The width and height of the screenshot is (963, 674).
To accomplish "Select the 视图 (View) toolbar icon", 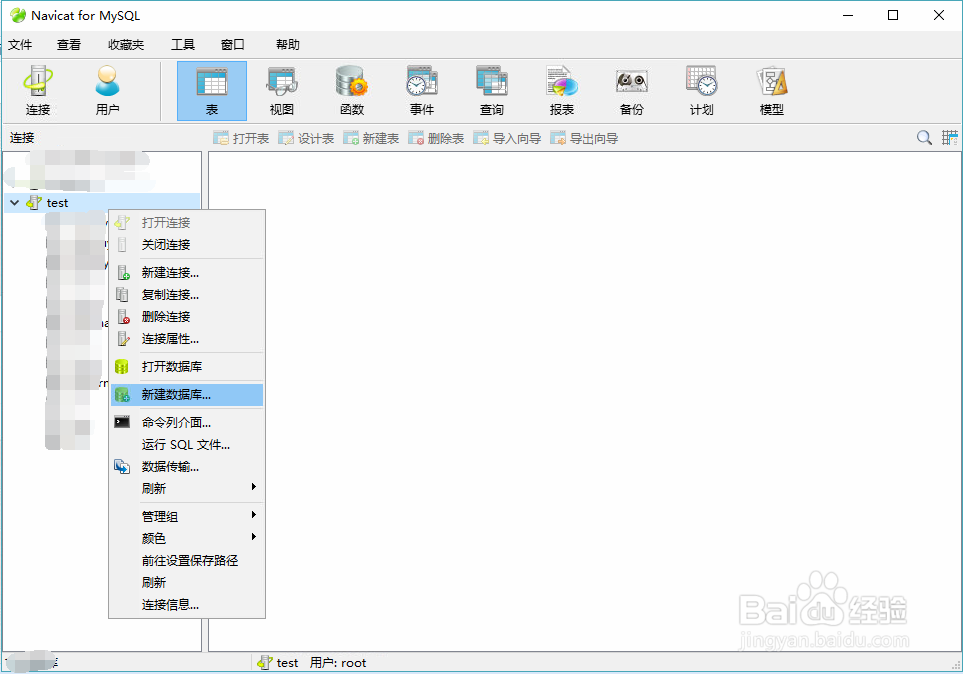I will (282, 91).
